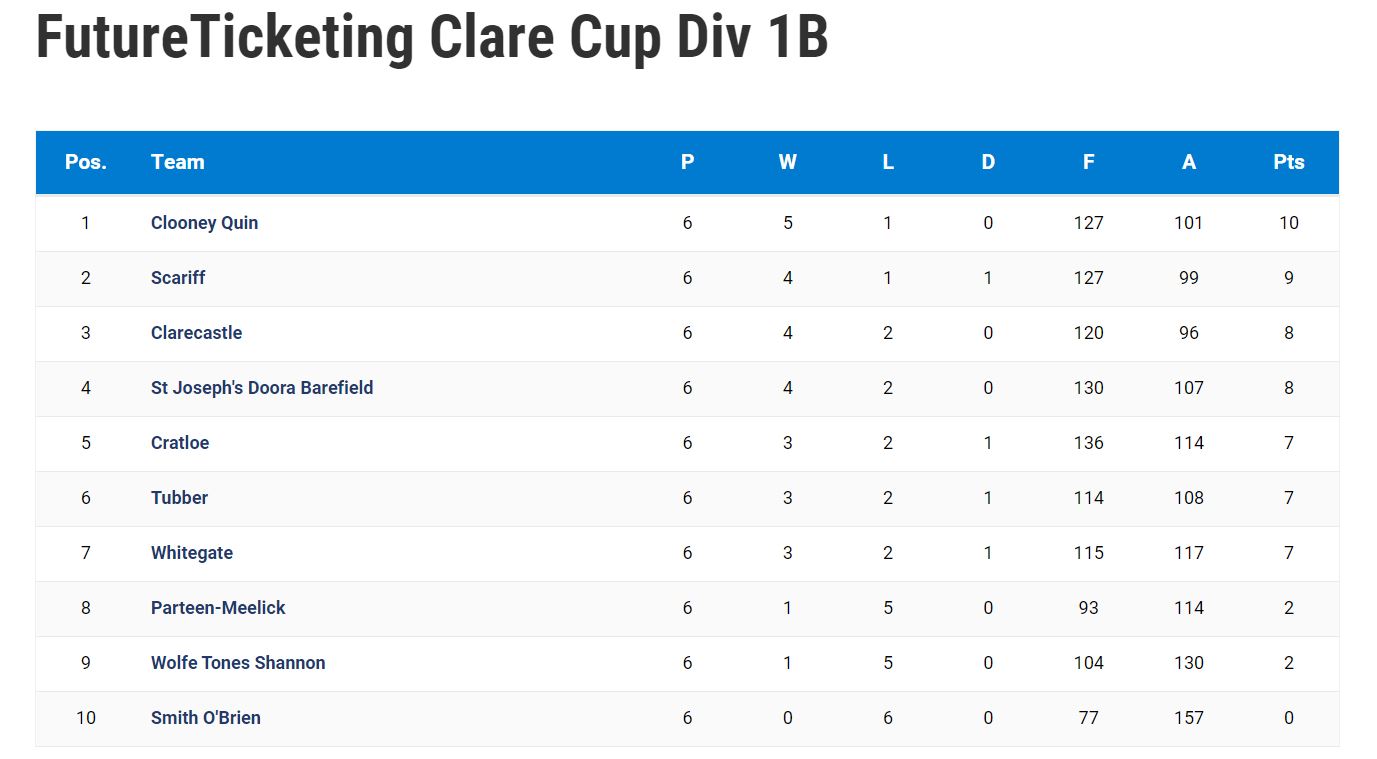This screenshot has height=759, width=1377.
Task: Select the Clarecastle team name
Action: (x=196, y=333)
